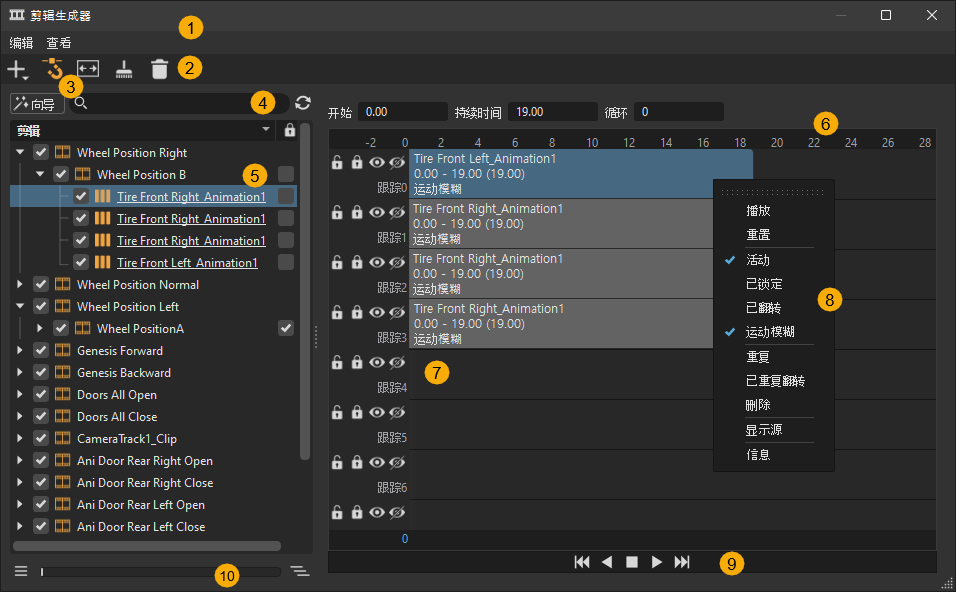Hide track 2 with the crossed eye icon

pos(397,262)
